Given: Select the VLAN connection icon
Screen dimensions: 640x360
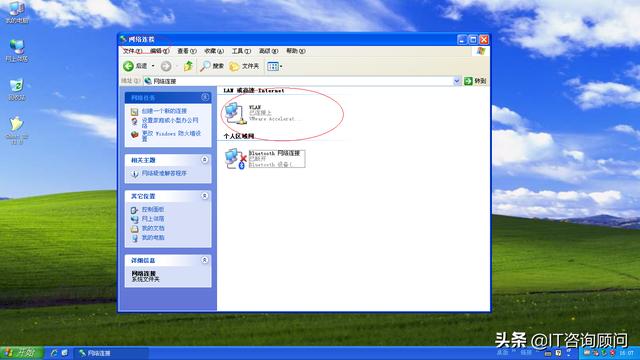Looking at the screenshot, I should point(236,113).
